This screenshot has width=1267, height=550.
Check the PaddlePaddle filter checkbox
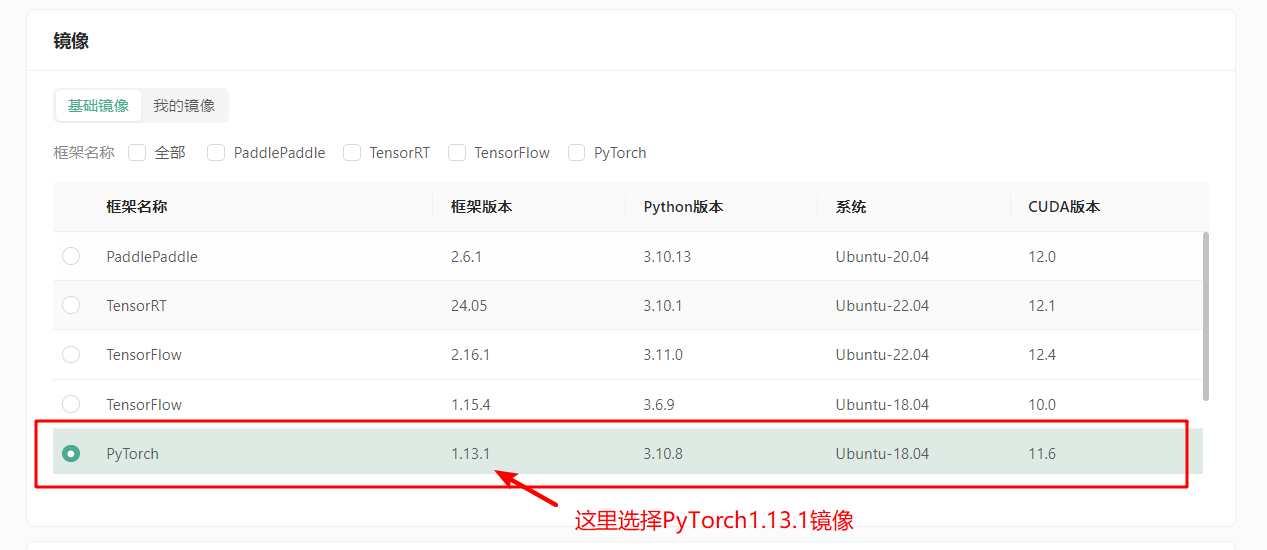[216, 153]
